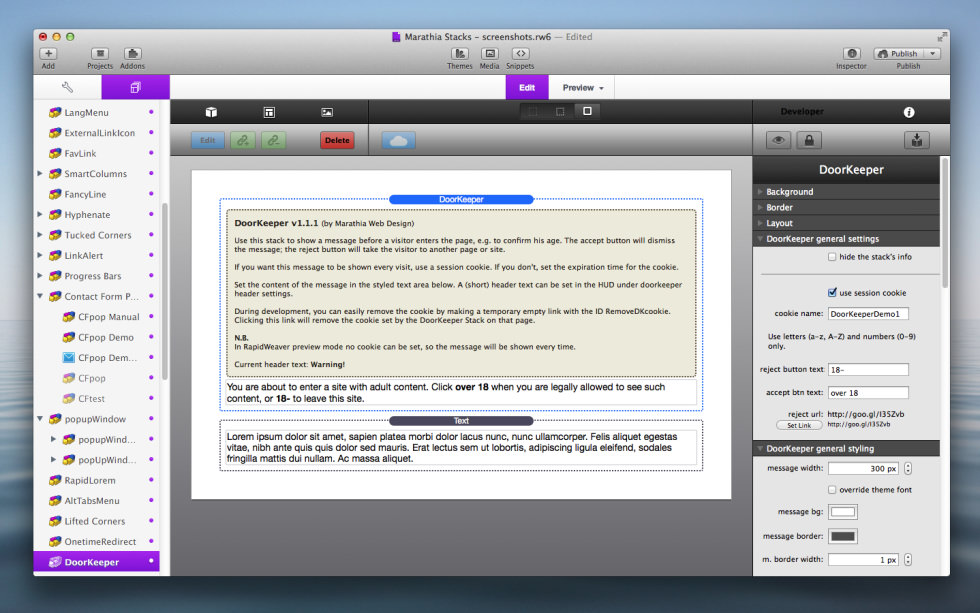This screenshot has width=980, height=613.
Task: Open the Media browser icon
Action: [489, 54]
